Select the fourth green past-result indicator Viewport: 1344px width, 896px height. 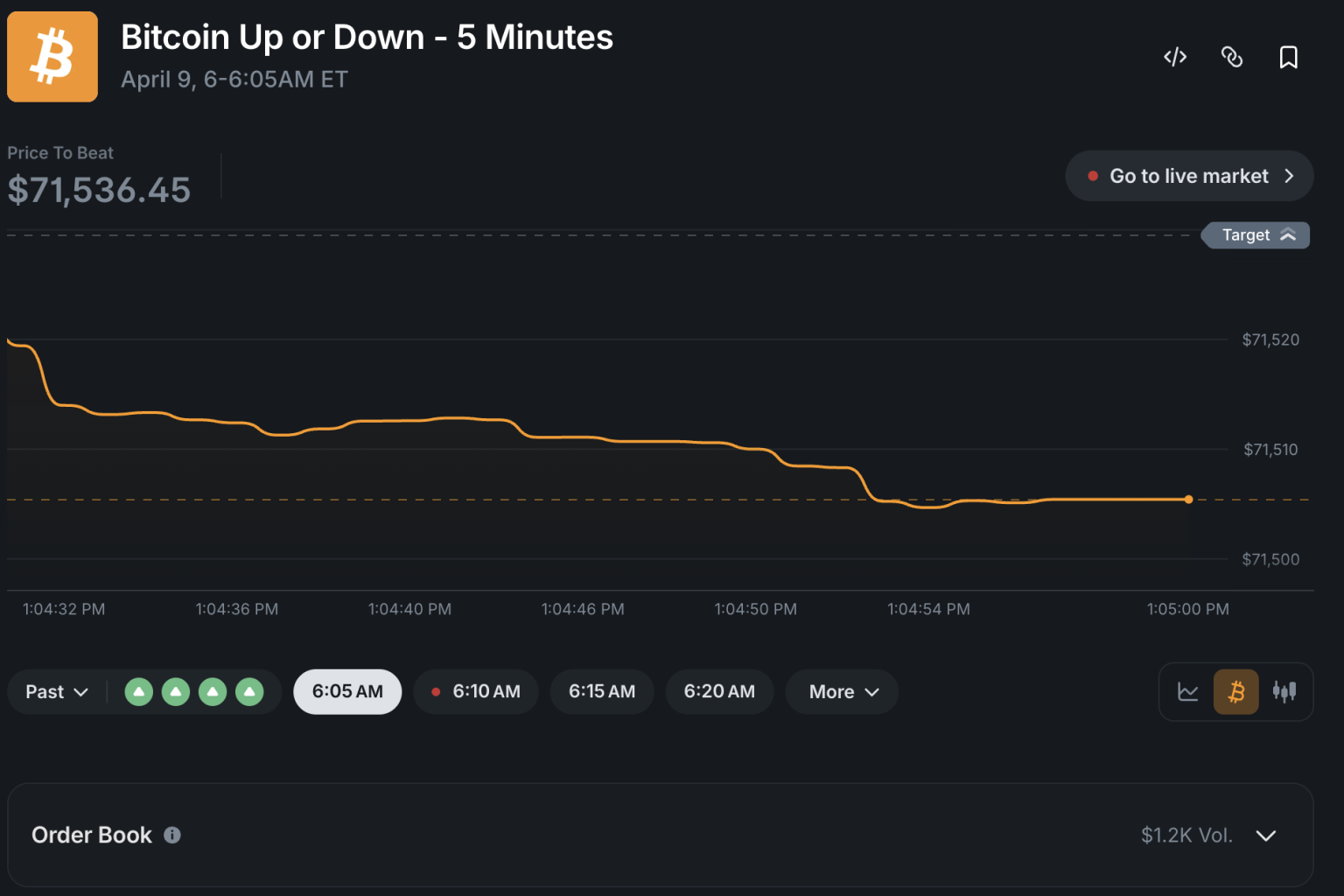(x=249, y=691)
